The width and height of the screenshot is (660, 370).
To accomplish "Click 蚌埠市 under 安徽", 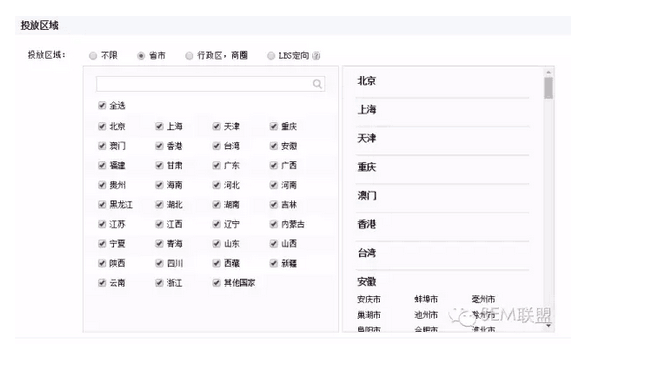I will tap(426, 299).
